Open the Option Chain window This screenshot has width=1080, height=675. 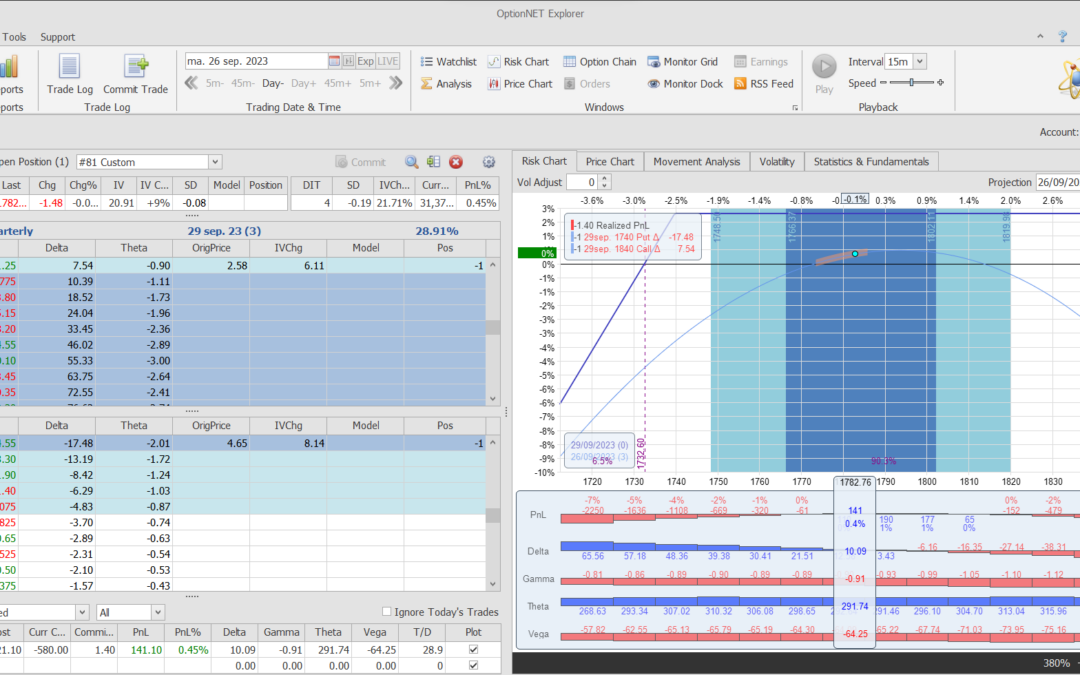(x=599, y=62)
